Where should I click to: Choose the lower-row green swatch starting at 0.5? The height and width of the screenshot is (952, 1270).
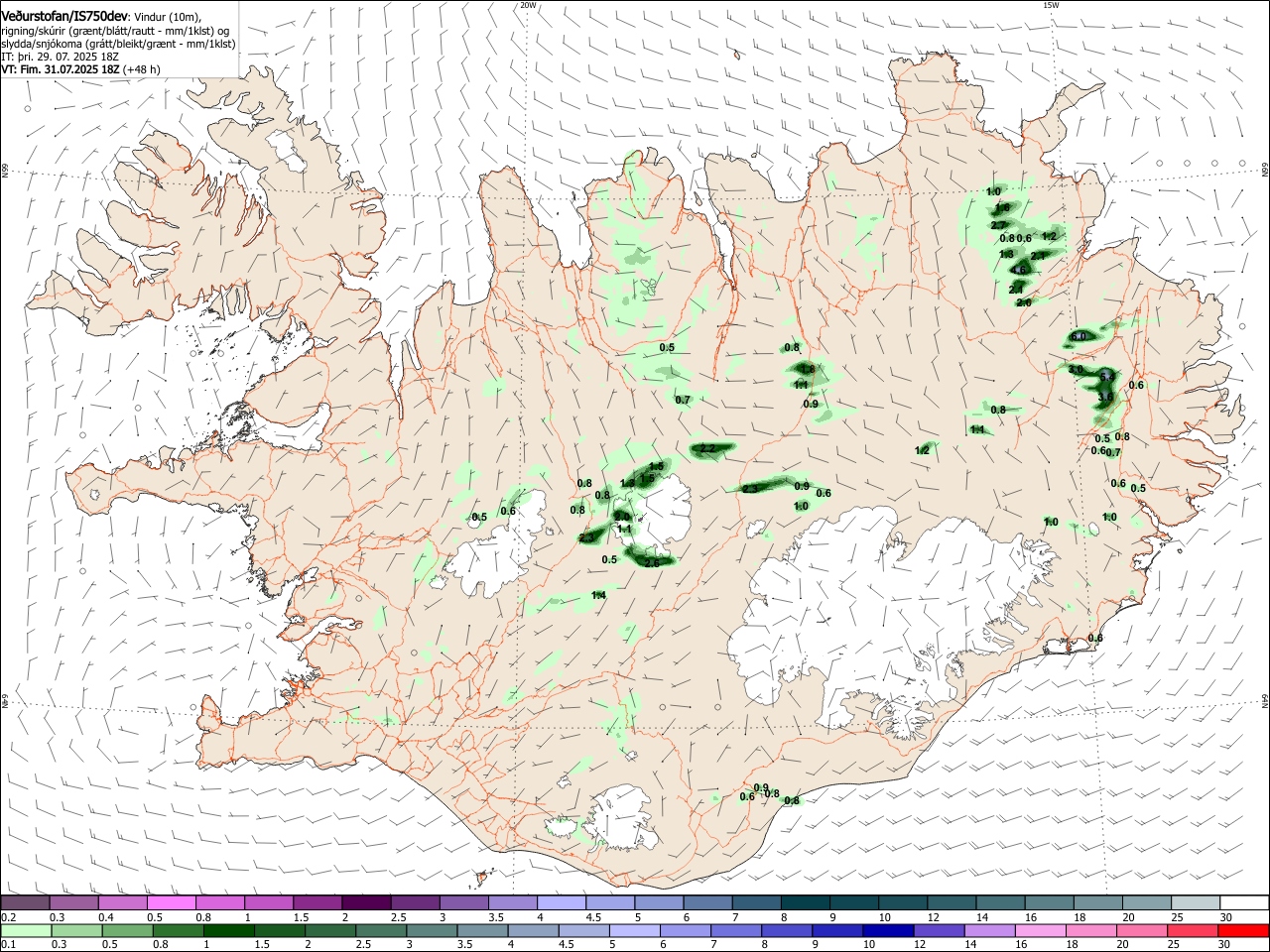pos(128,930)
